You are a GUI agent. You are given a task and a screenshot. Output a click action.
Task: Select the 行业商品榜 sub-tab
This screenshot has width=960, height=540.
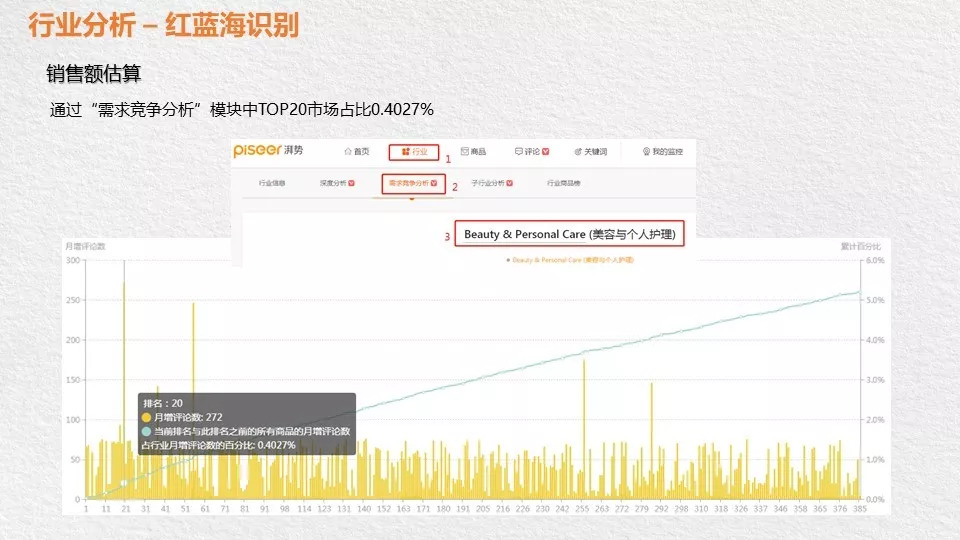(x=563, y=183)
